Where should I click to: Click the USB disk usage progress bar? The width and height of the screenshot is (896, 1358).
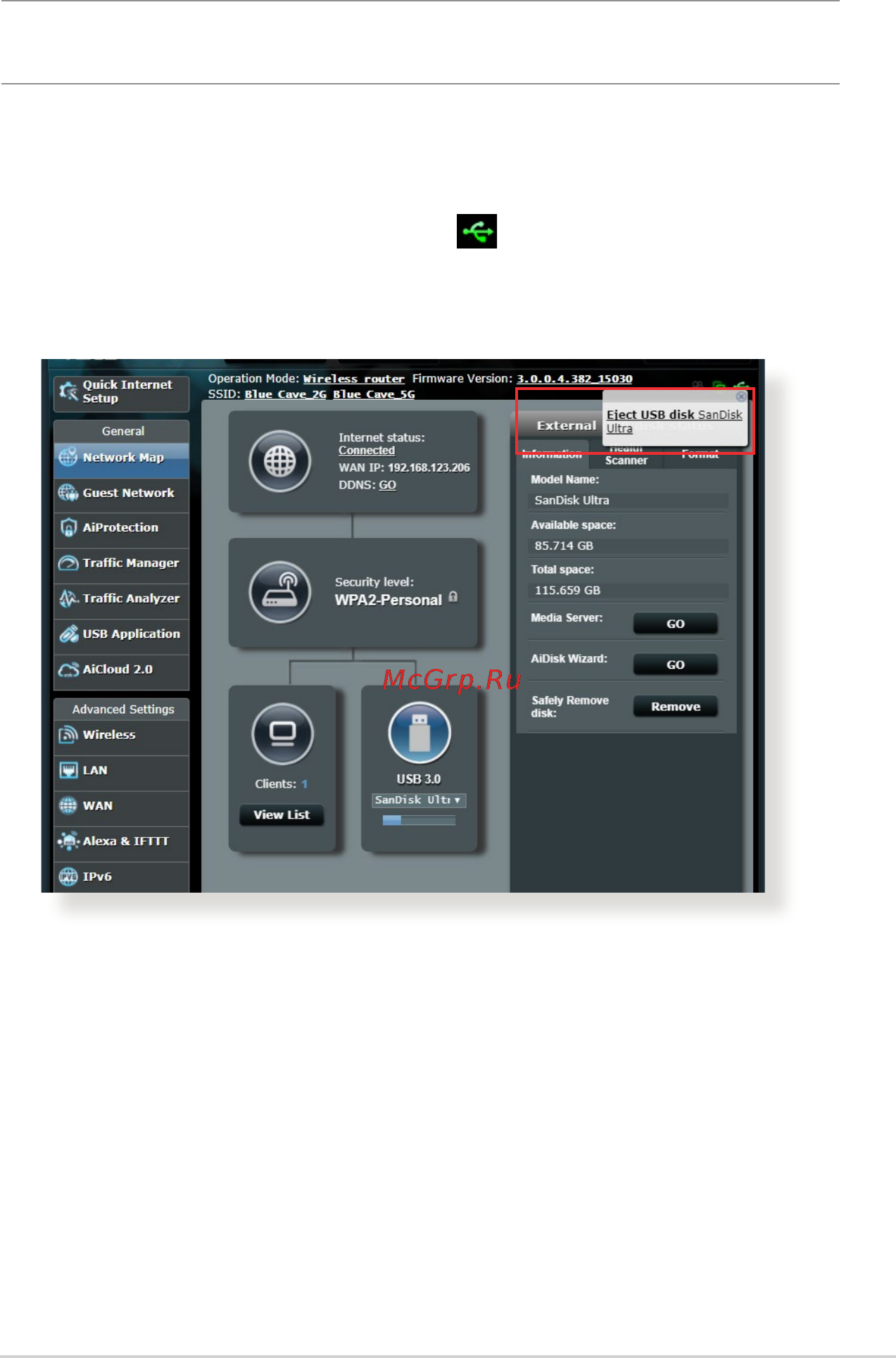(x=419, y=820)
